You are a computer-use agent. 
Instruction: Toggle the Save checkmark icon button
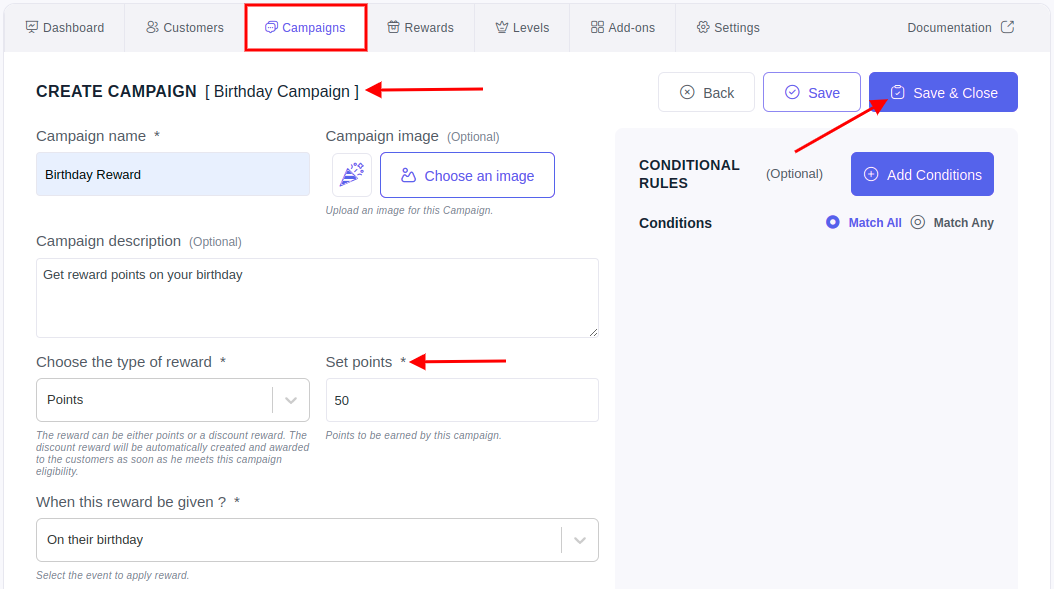[x=794, y=91]
